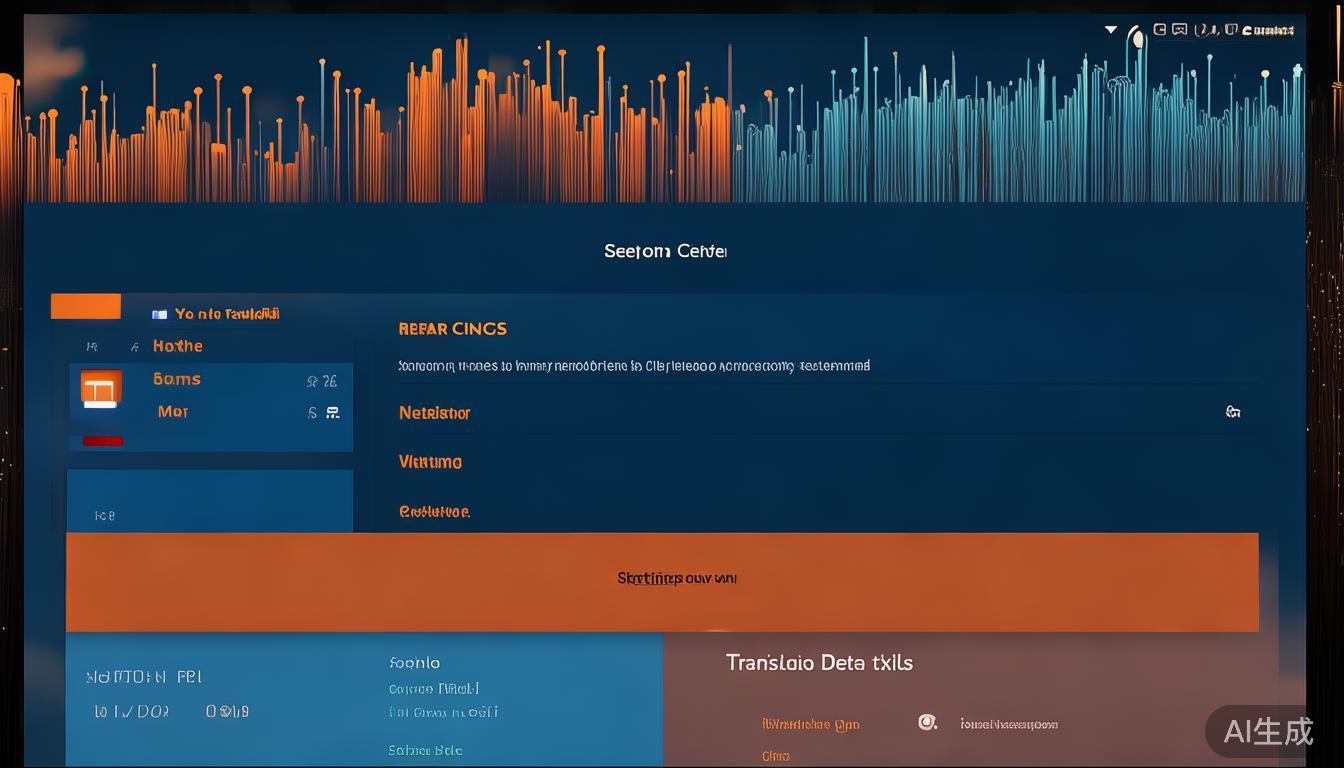
Task: Click the 'Sahae Bde' link in the blue panel
Action: pos(425,750)
